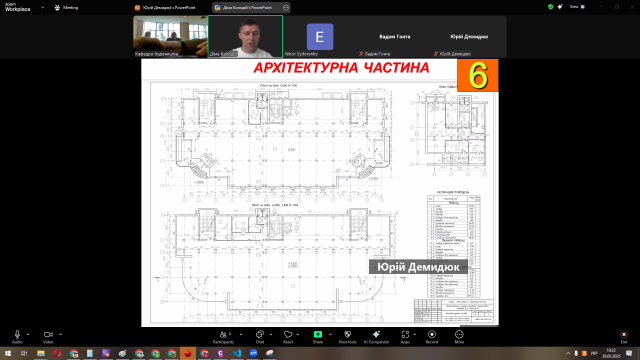Viewport: 640px width, 360px height.
Task: Click the green Share screen button
Action: [318, 337]
